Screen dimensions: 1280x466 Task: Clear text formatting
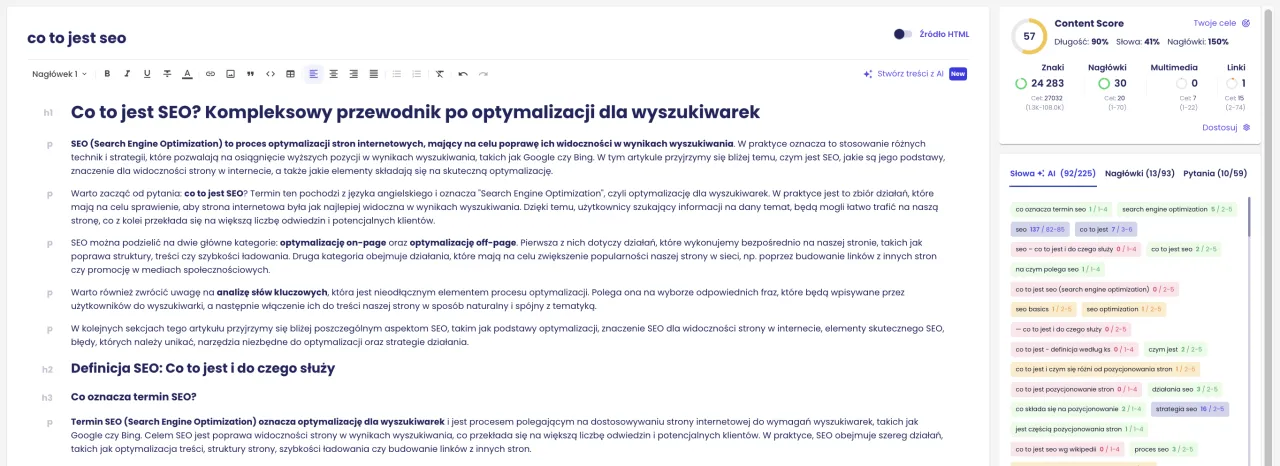(440, 74)
